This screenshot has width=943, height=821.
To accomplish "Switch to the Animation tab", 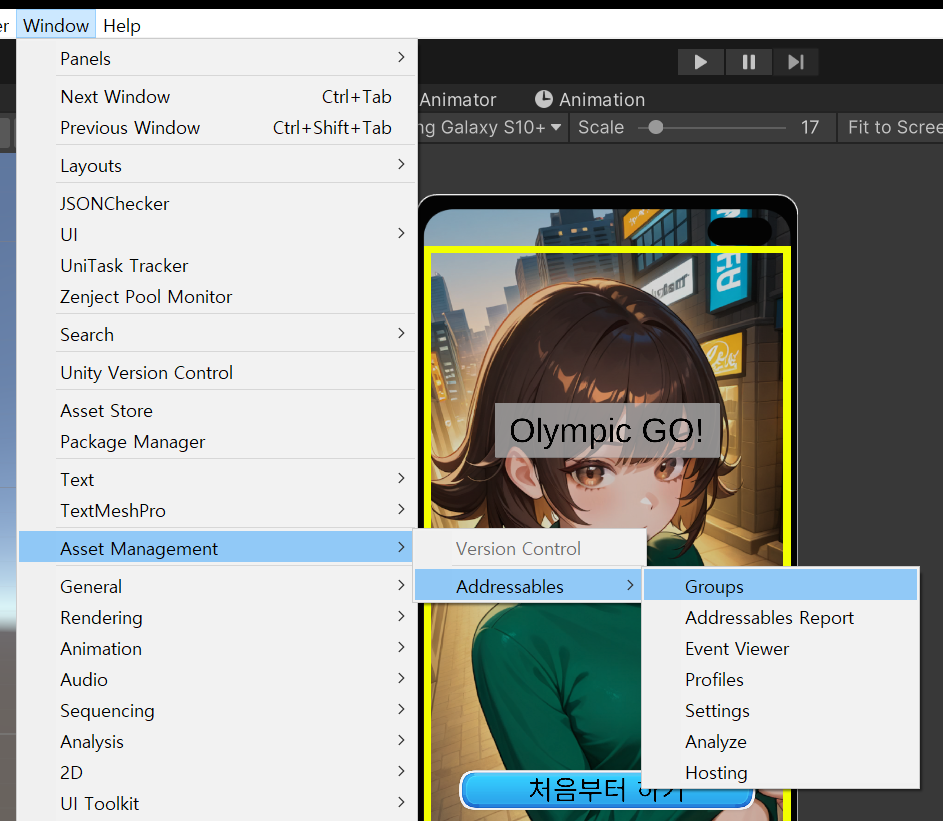I will [590, 99].
